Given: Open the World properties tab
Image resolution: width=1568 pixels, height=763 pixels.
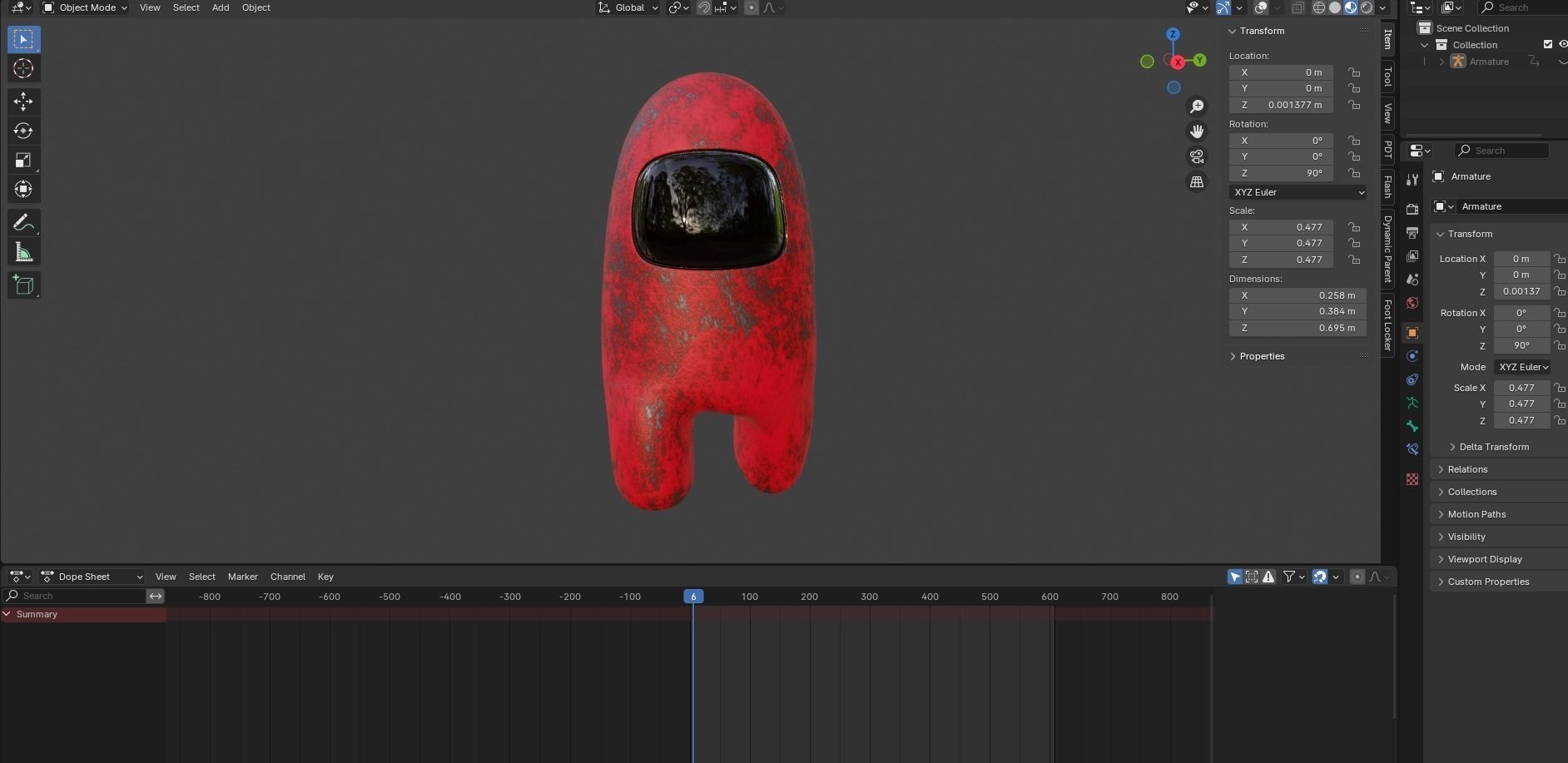Looking at the screenshot, I should 1412,303.
